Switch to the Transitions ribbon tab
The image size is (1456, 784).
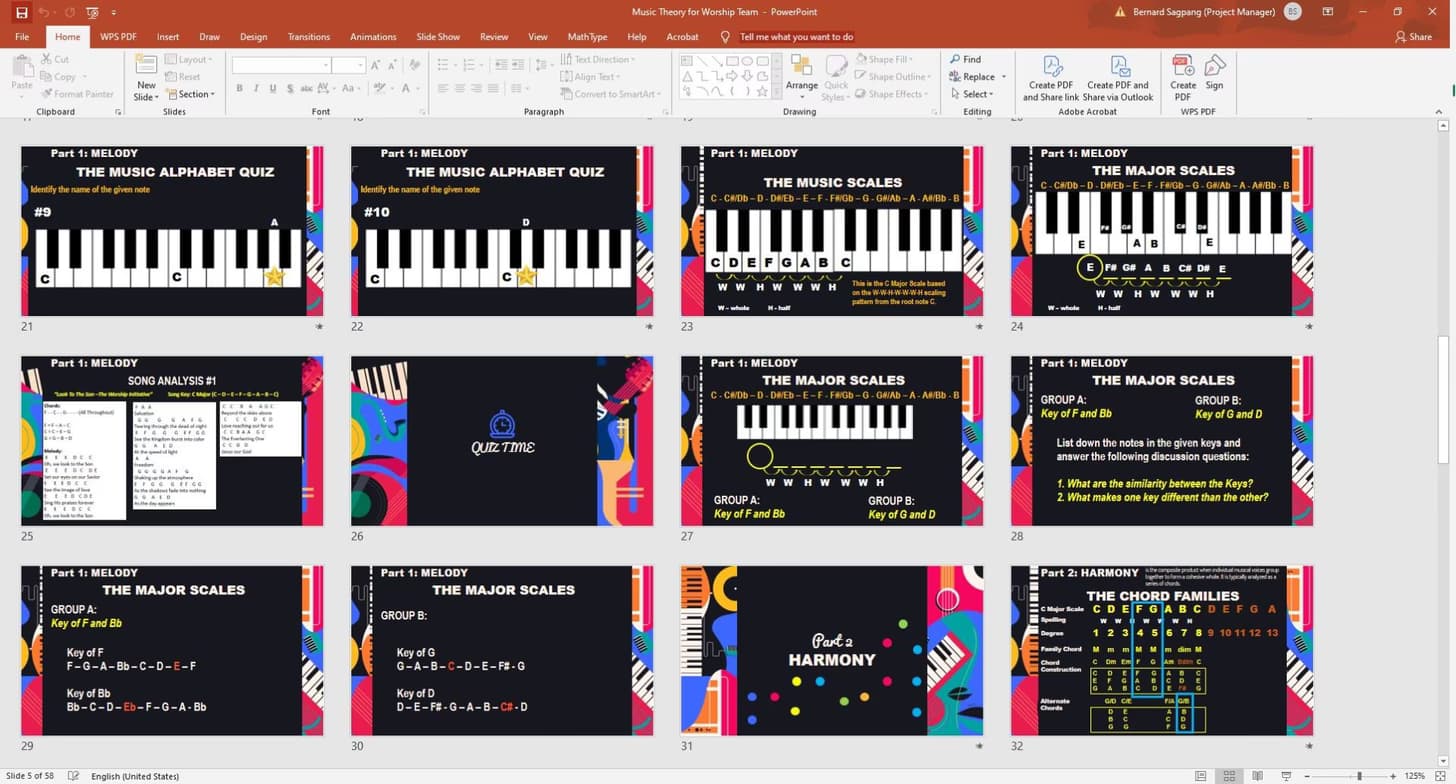click(x=308, y=36)
